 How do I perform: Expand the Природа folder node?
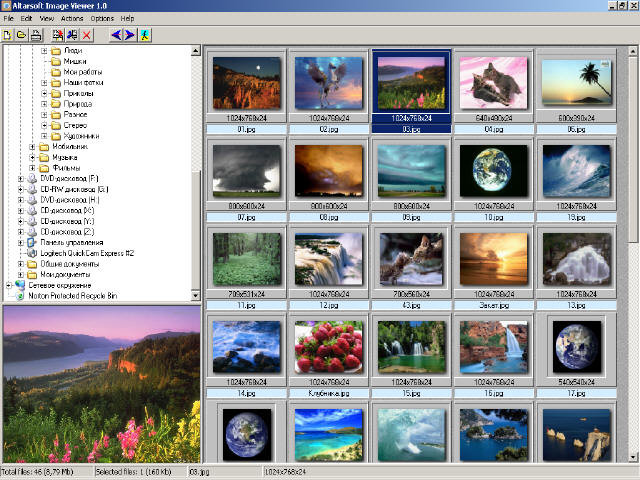pos(44,104)
